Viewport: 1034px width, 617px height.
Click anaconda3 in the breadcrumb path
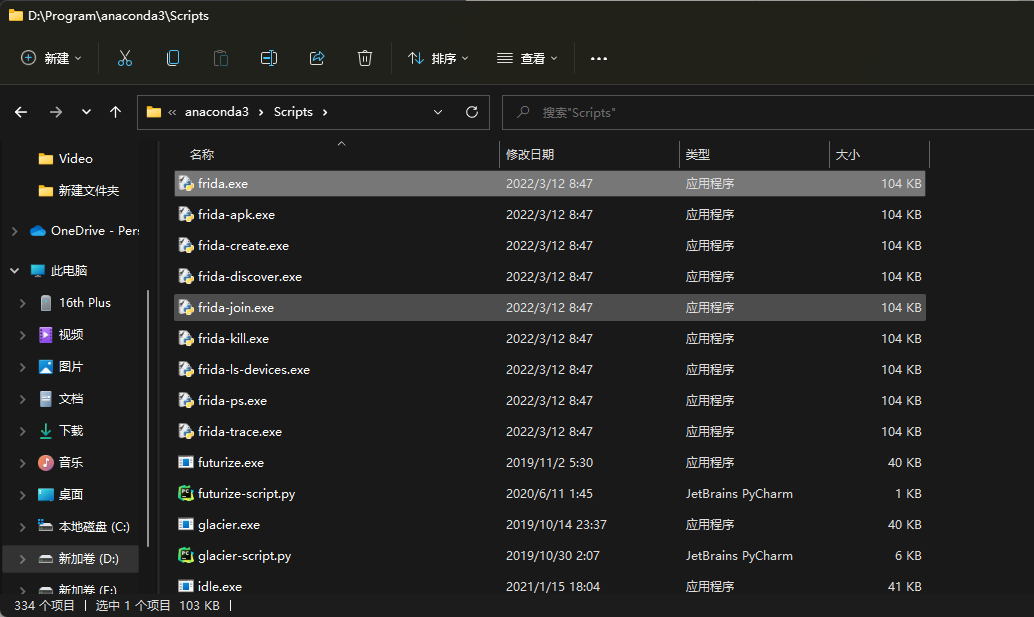pos(216,112)
